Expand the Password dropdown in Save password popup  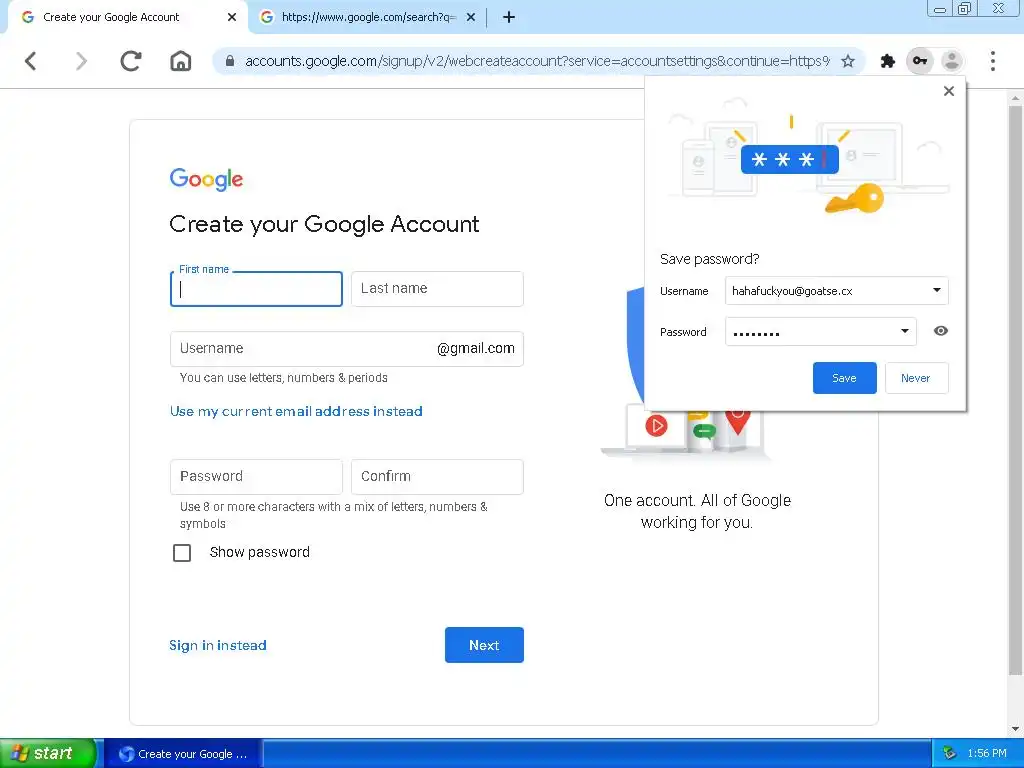904,331
